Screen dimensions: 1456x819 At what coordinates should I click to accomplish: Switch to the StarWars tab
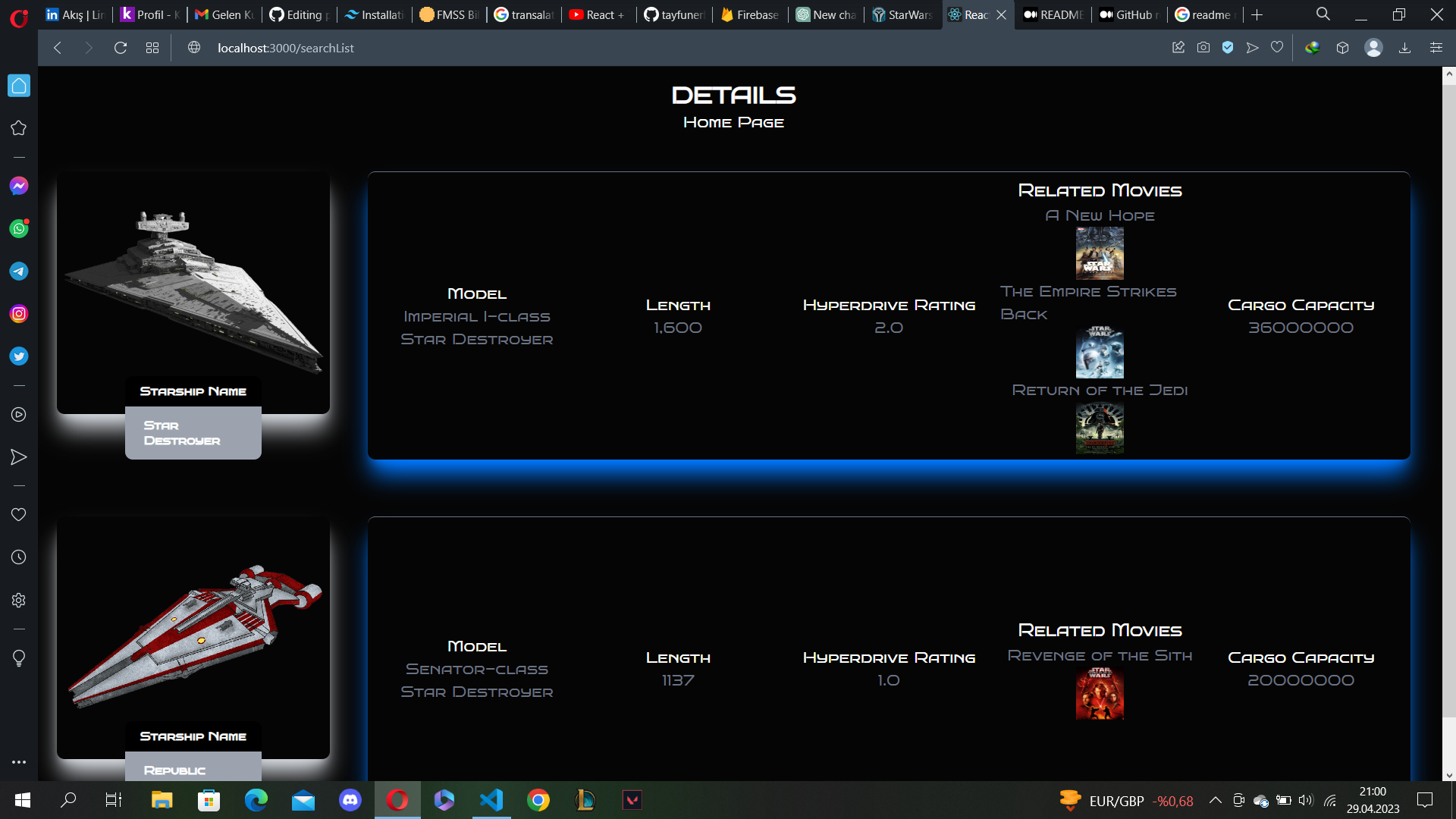[902, 14]
